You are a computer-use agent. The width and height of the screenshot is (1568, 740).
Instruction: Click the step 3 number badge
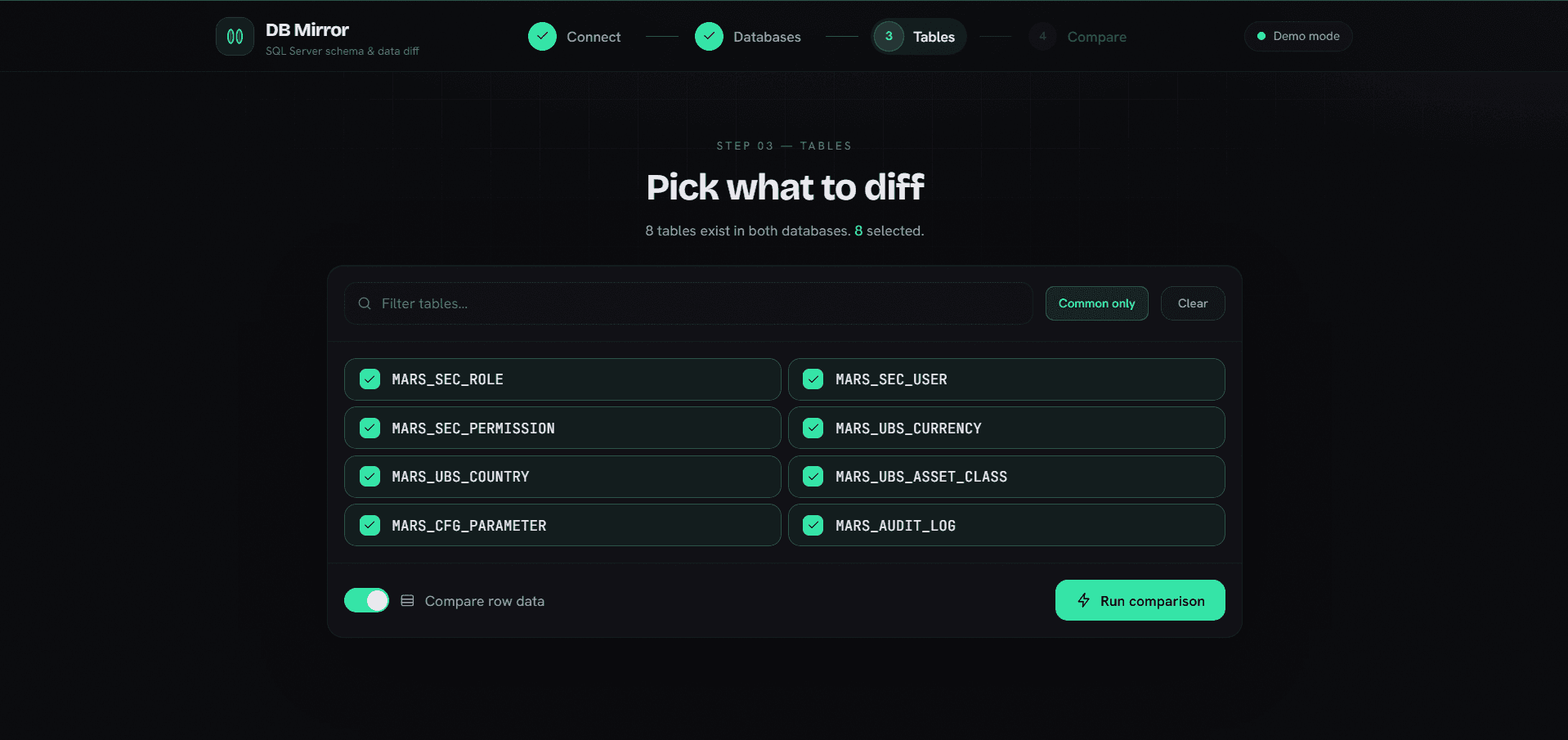889,37
